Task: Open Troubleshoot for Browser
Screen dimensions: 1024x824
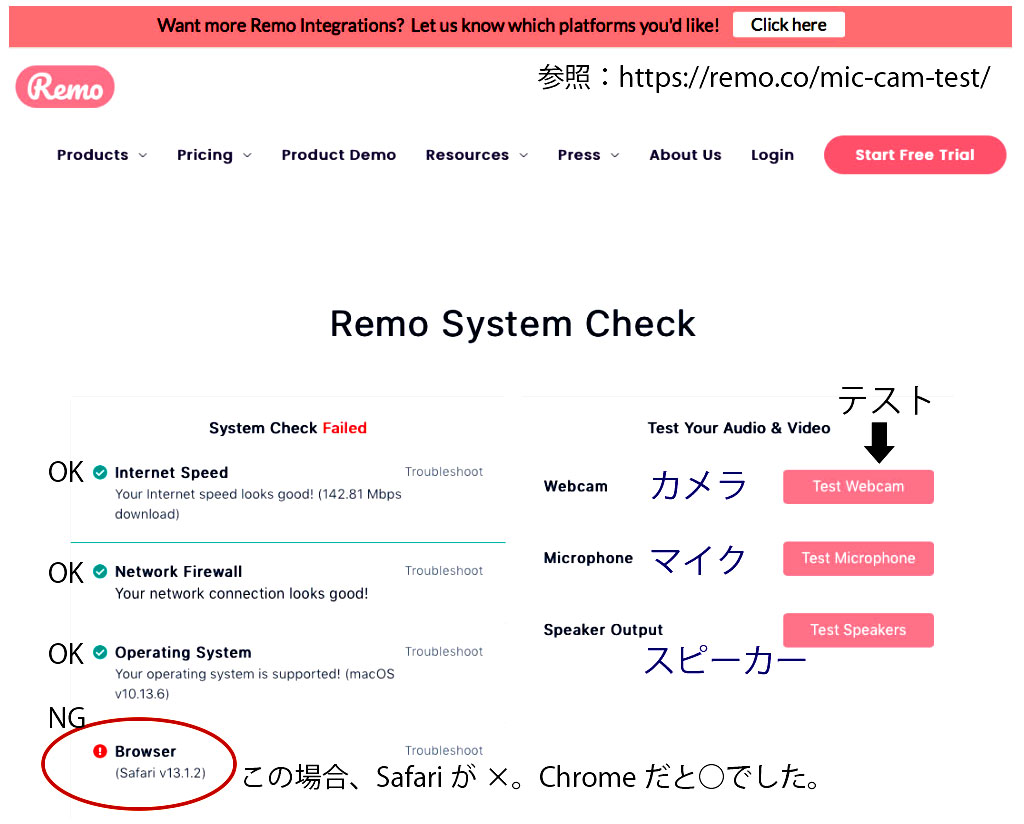Action: click(444, 750)
